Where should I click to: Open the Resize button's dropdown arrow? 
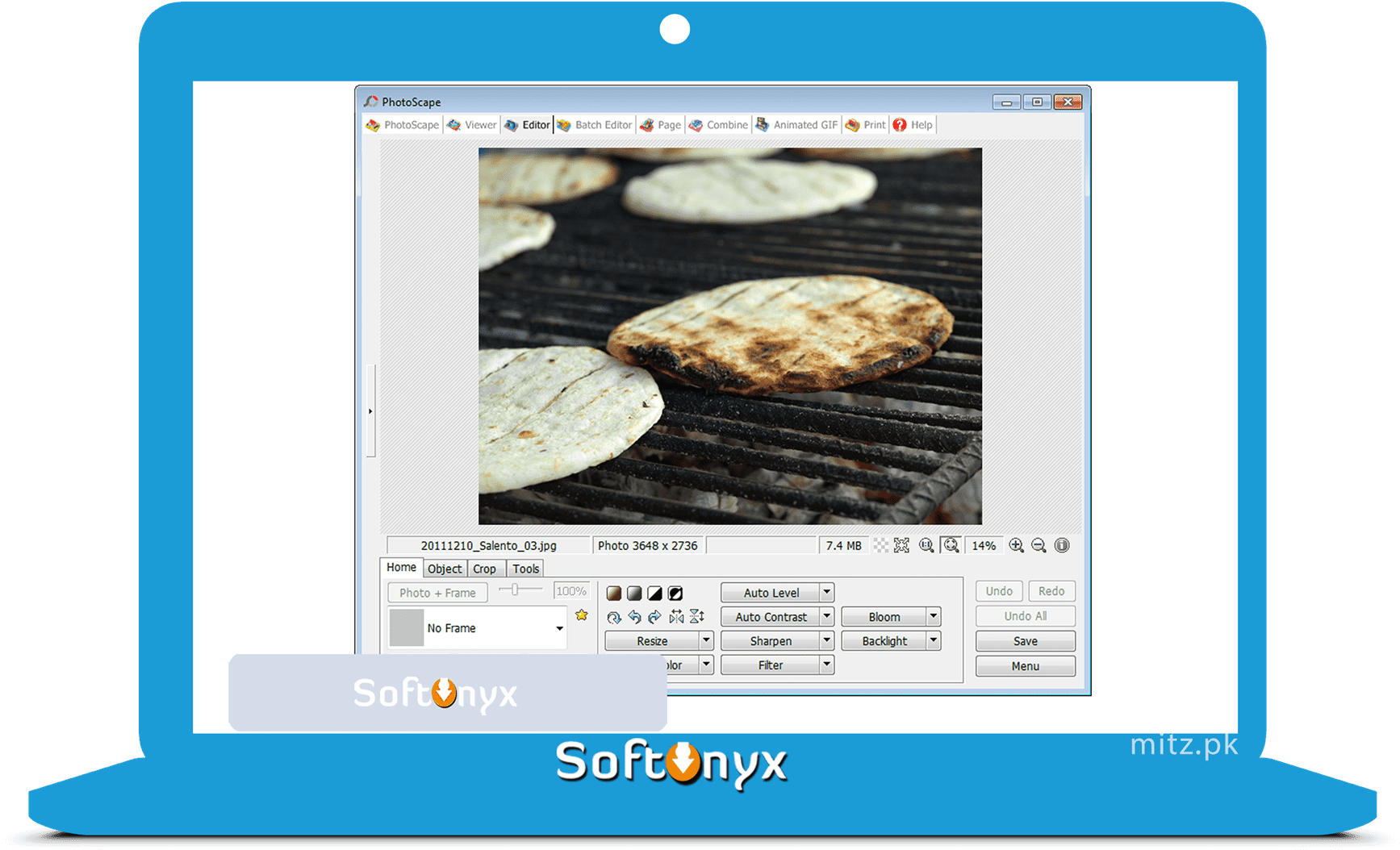pos(706,641)
